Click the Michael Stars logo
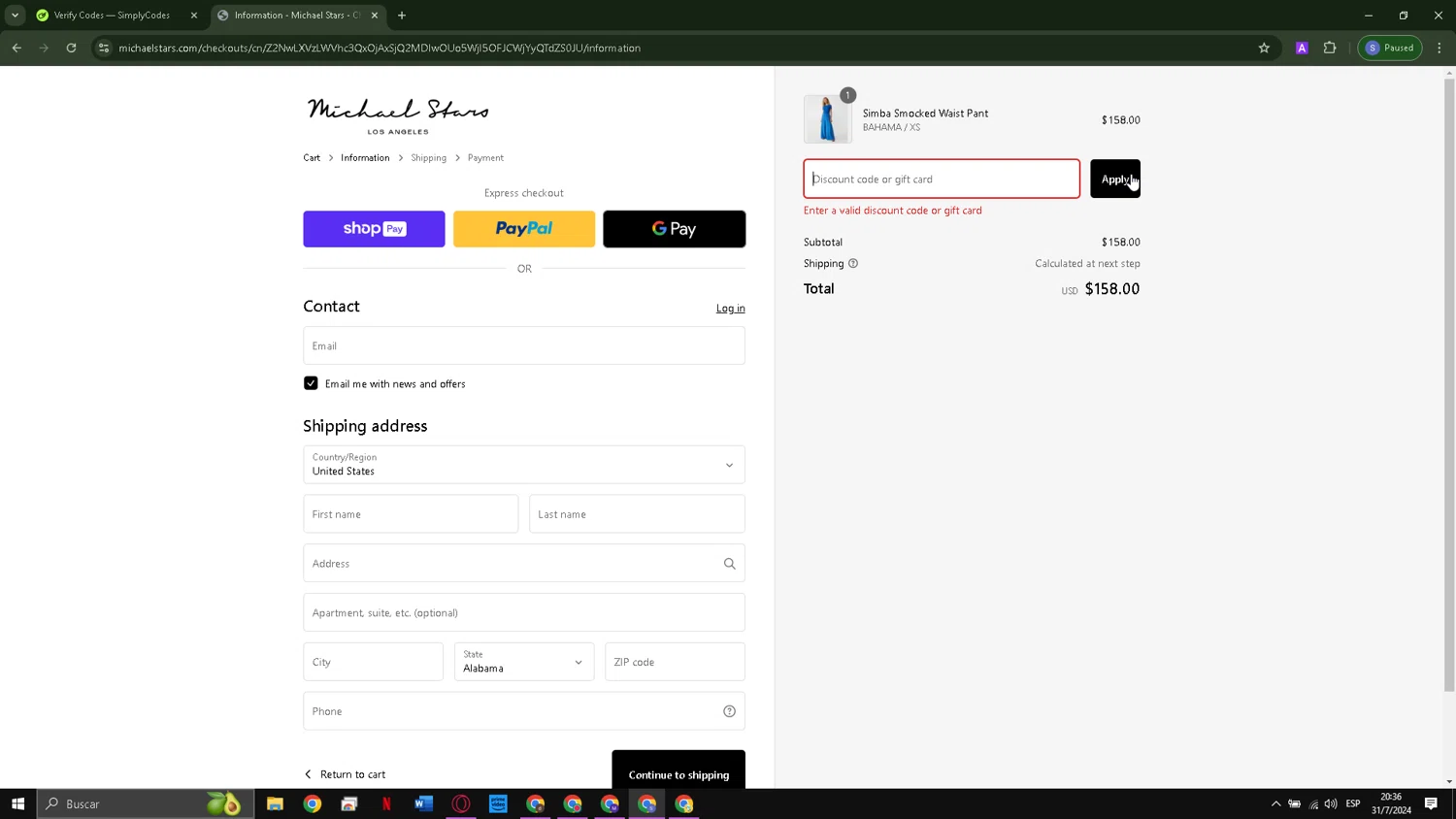The height and width of the screenshot is (819, 1456). click(x=398, y=116)
